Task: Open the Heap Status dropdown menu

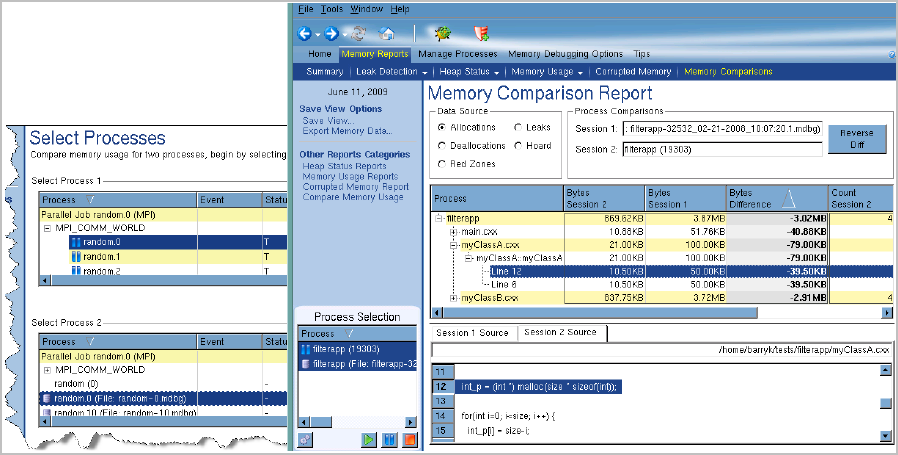Action: pyautogui.click(x=468, y=72)
